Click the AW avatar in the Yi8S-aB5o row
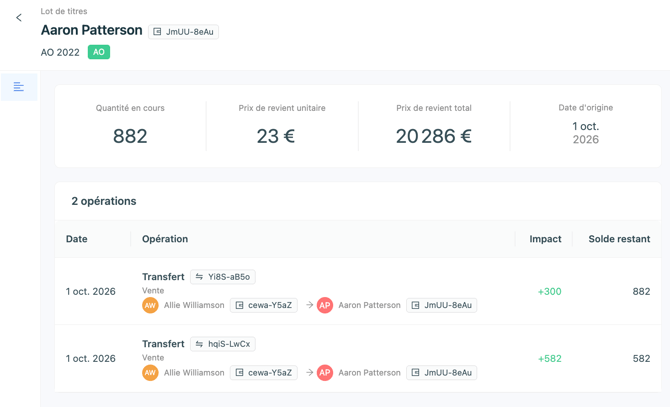Screen dimensions: 670x407 (150, 305)
